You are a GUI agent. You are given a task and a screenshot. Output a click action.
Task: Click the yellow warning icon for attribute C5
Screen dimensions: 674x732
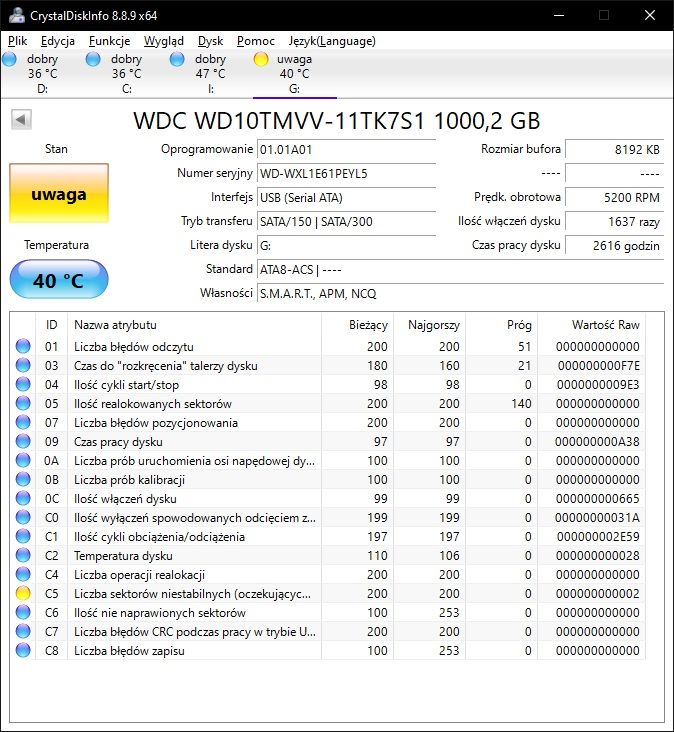(x=23, y=593)
